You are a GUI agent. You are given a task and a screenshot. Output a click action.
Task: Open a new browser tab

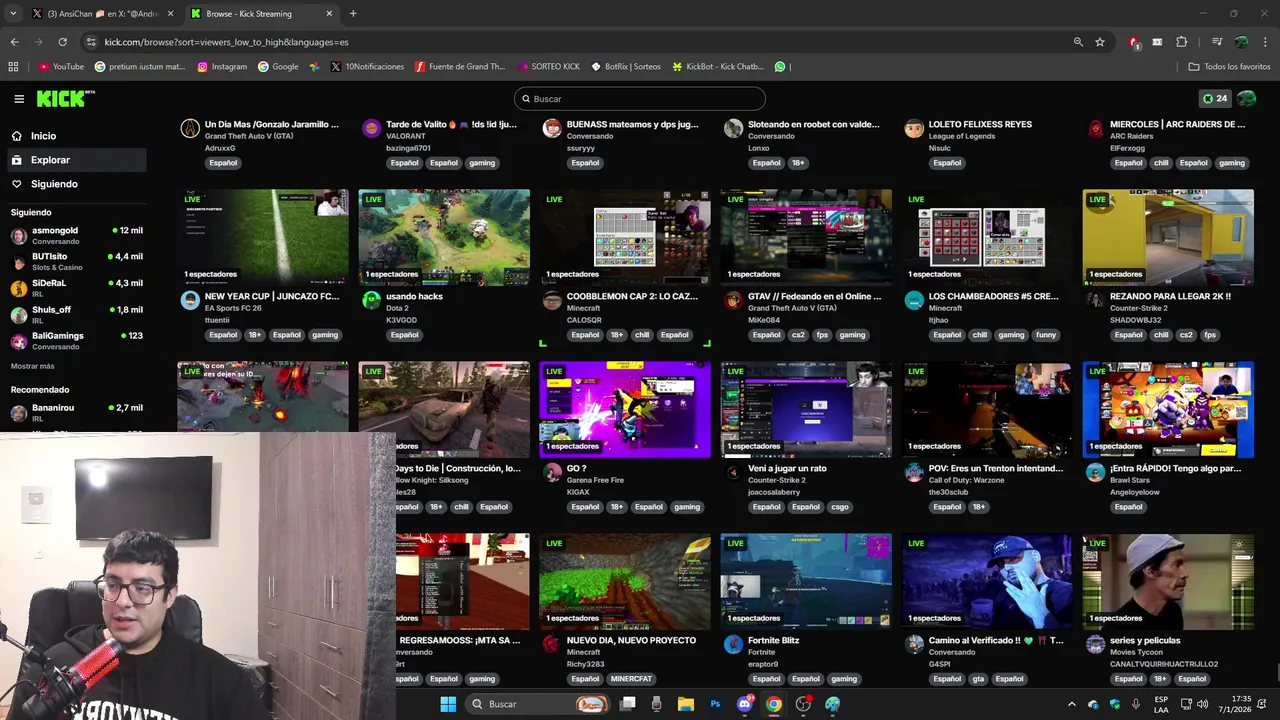[x=353, y=14]
